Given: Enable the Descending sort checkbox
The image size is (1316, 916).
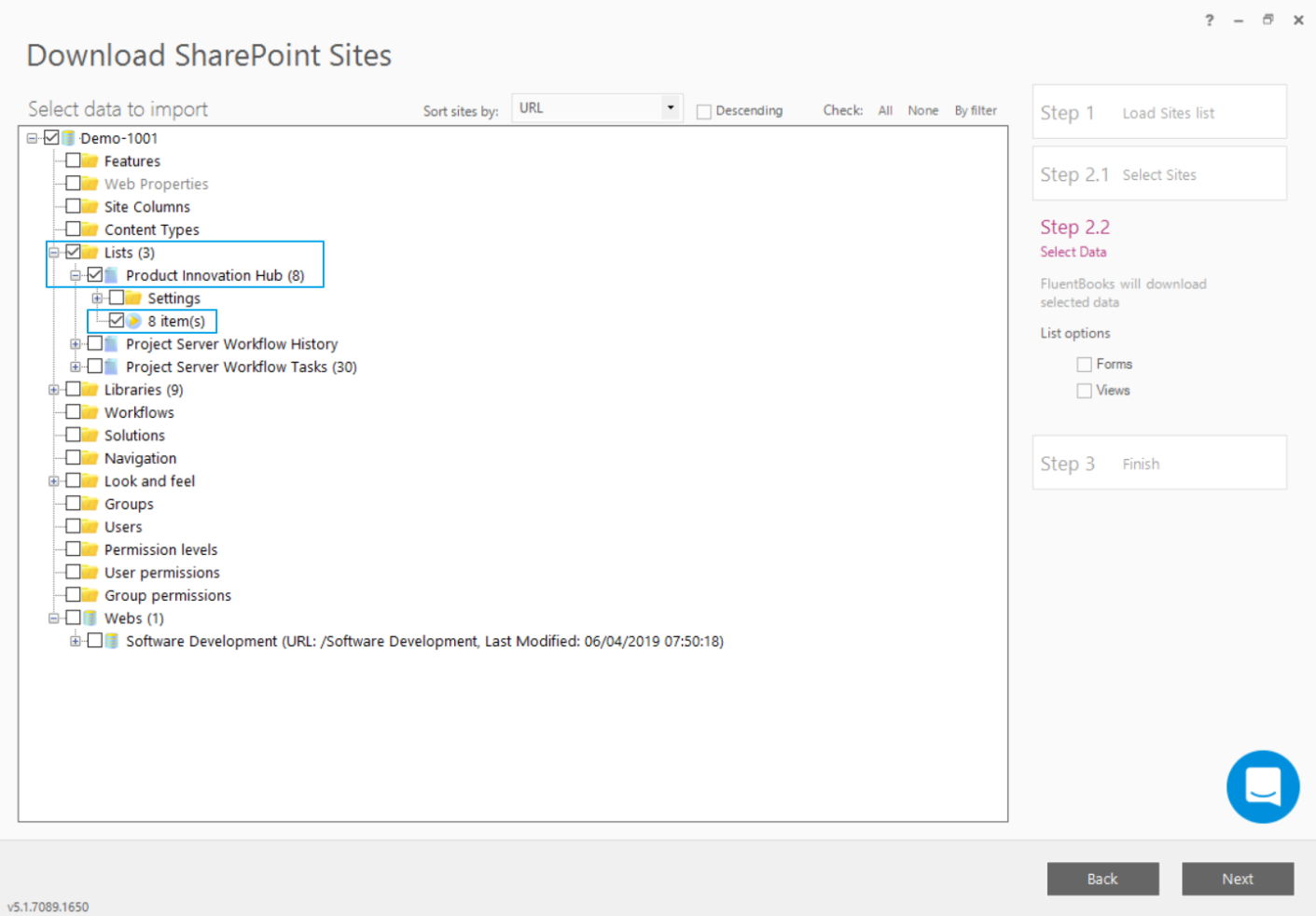Looking at the screenshot, I should (704, 111).
